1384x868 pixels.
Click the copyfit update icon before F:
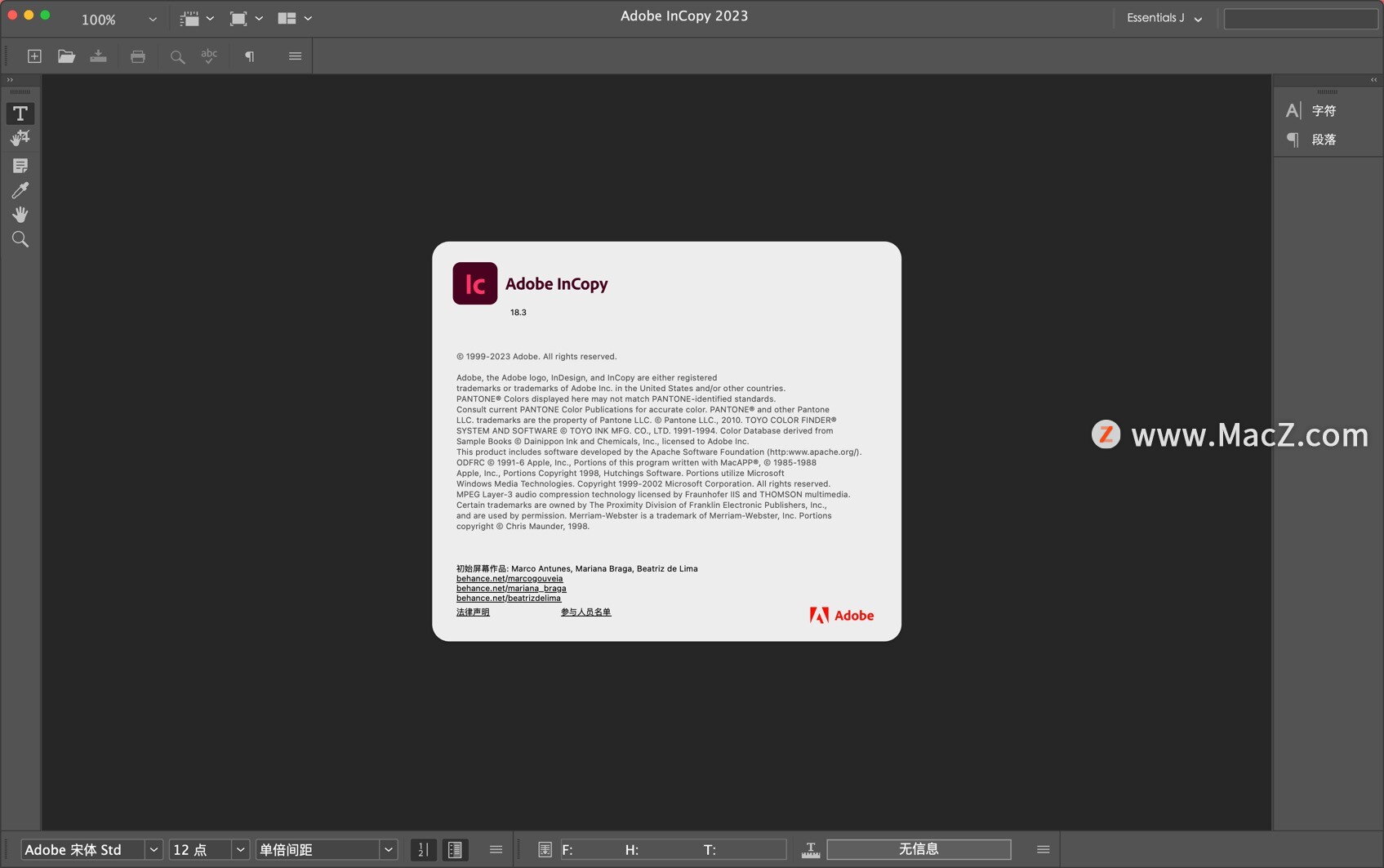(x=545, y=850)
